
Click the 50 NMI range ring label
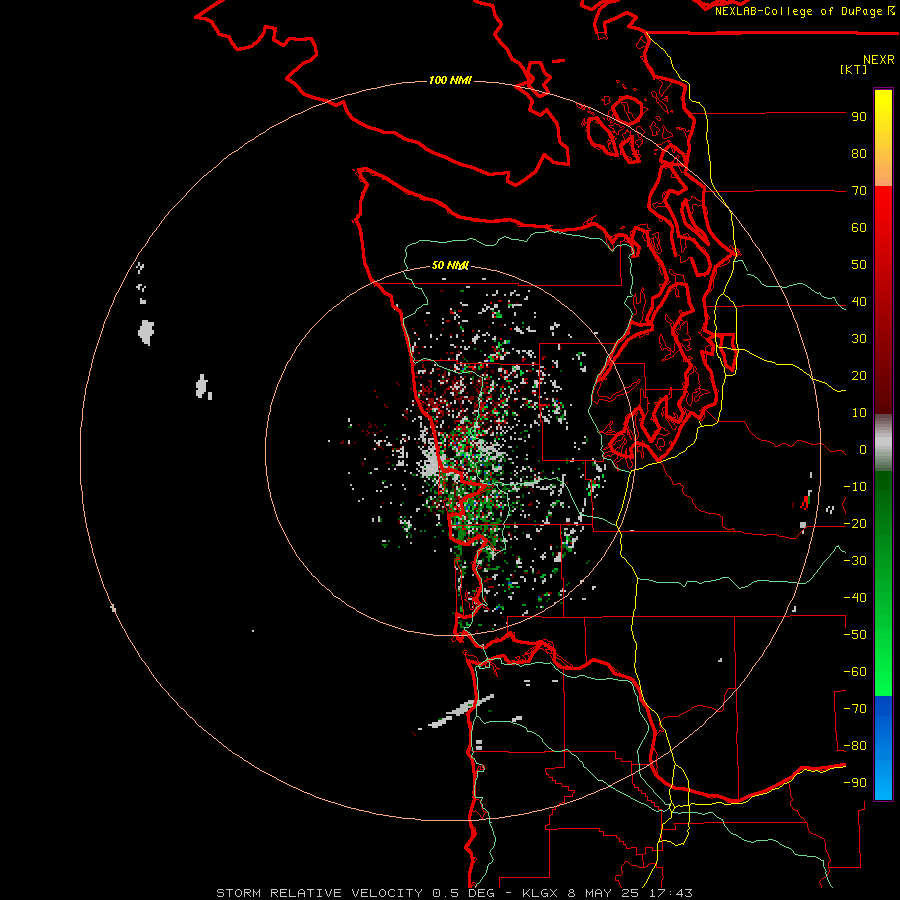(x=450, y=265)
